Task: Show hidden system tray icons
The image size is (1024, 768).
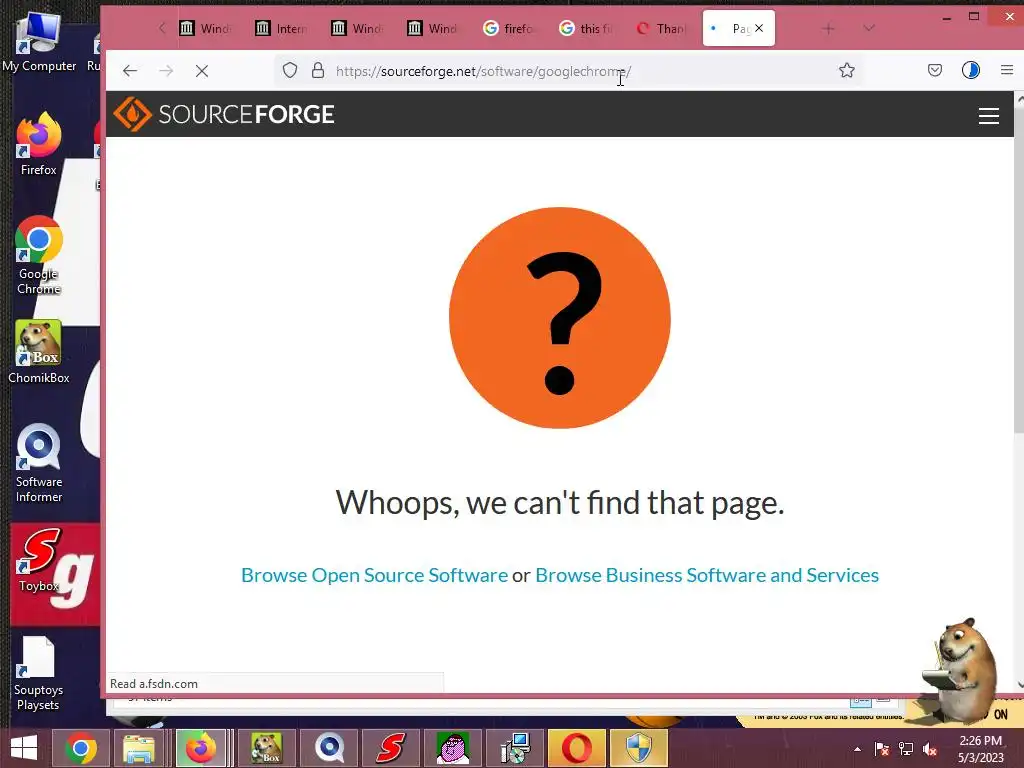Action: click(x=857, y=749)
